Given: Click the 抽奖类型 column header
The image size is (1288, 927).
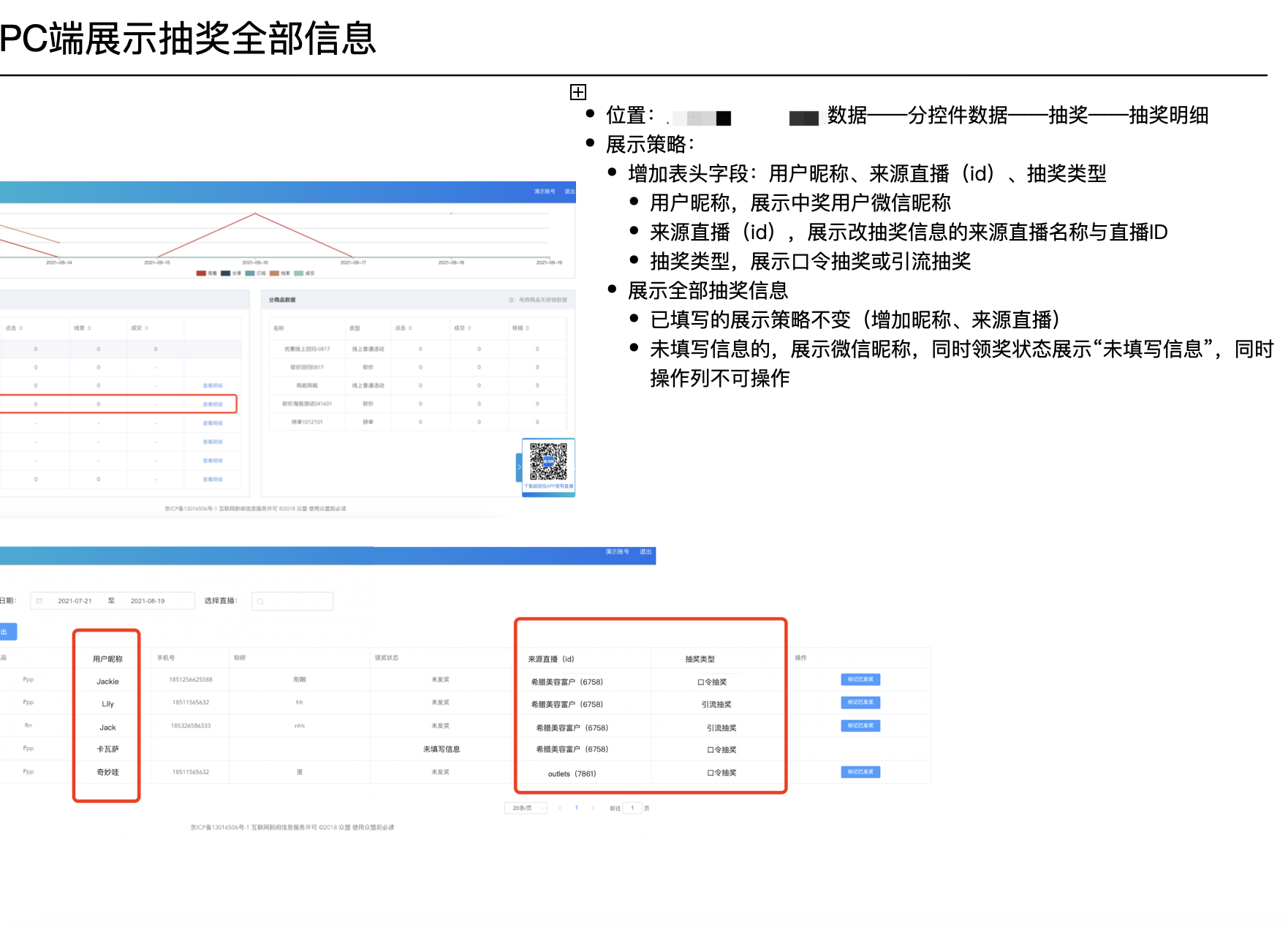Looking at the screenshot, I should click(700, 659).
